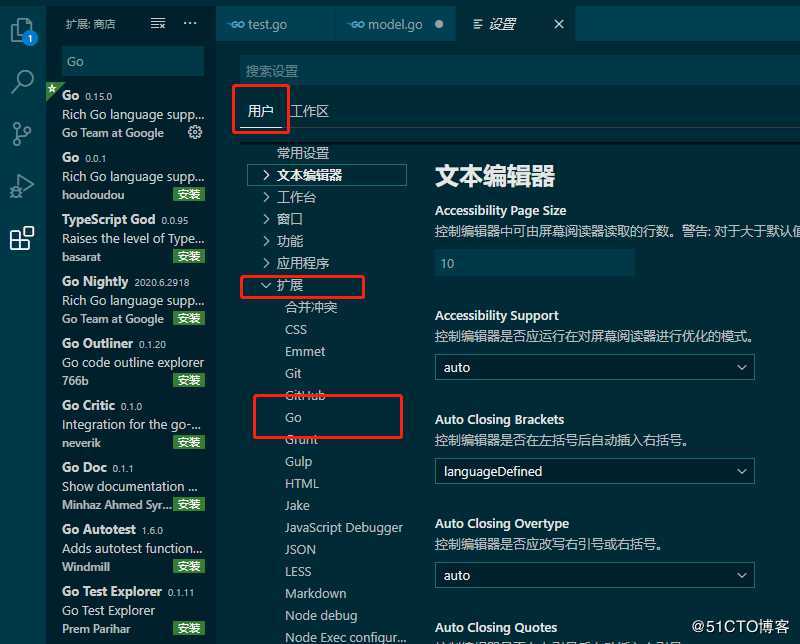Install the TypeScript God extension
Image resolution: width=800 pixels, height=644 pixels.
(189, 256)
